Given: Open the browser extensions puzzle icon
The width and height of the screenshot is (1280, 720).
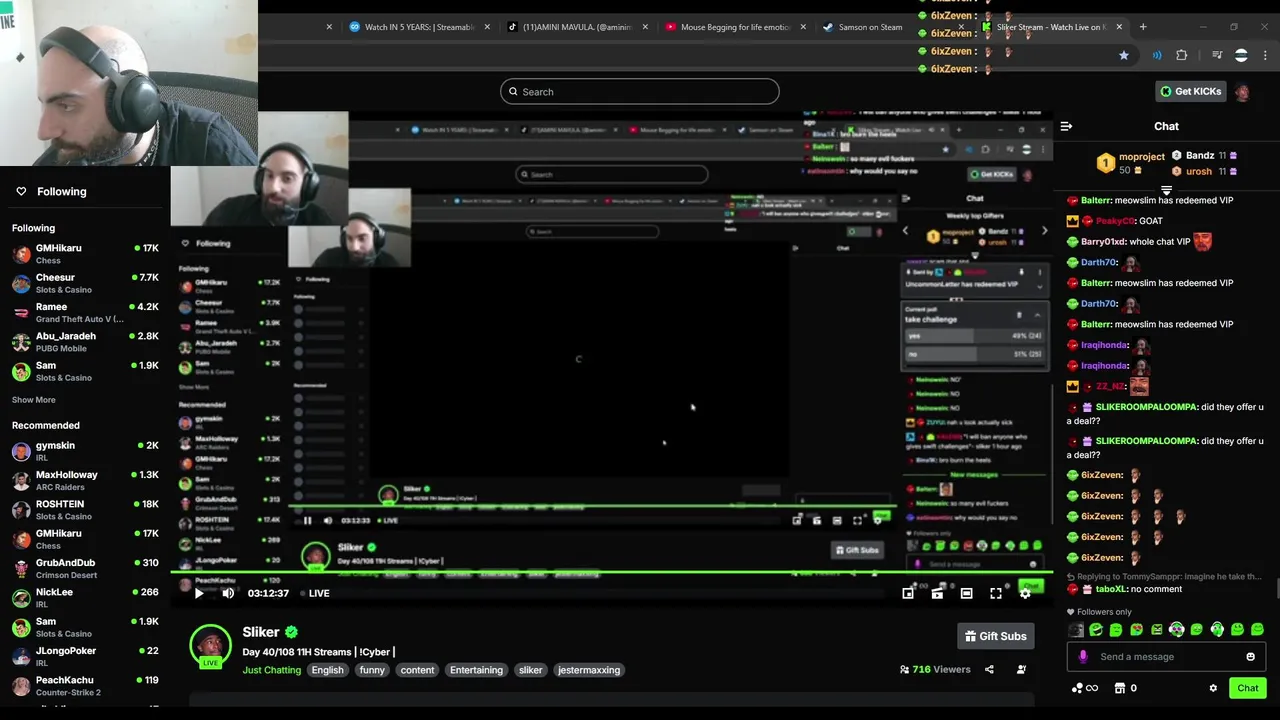Looking at the screenshot, I should (1182, 56).
